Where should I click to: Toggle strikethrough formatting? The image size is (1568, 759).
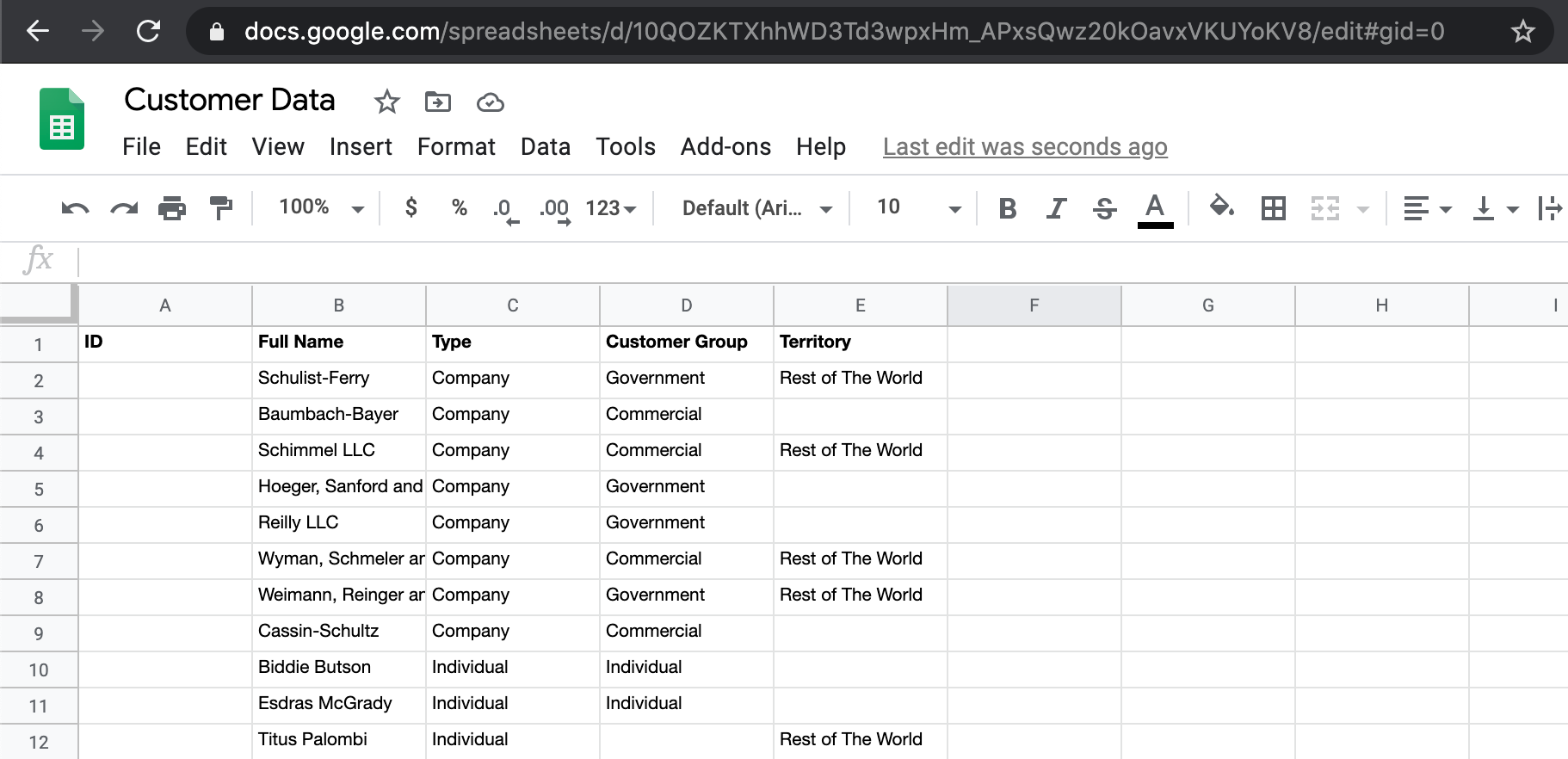(1104, 208)
